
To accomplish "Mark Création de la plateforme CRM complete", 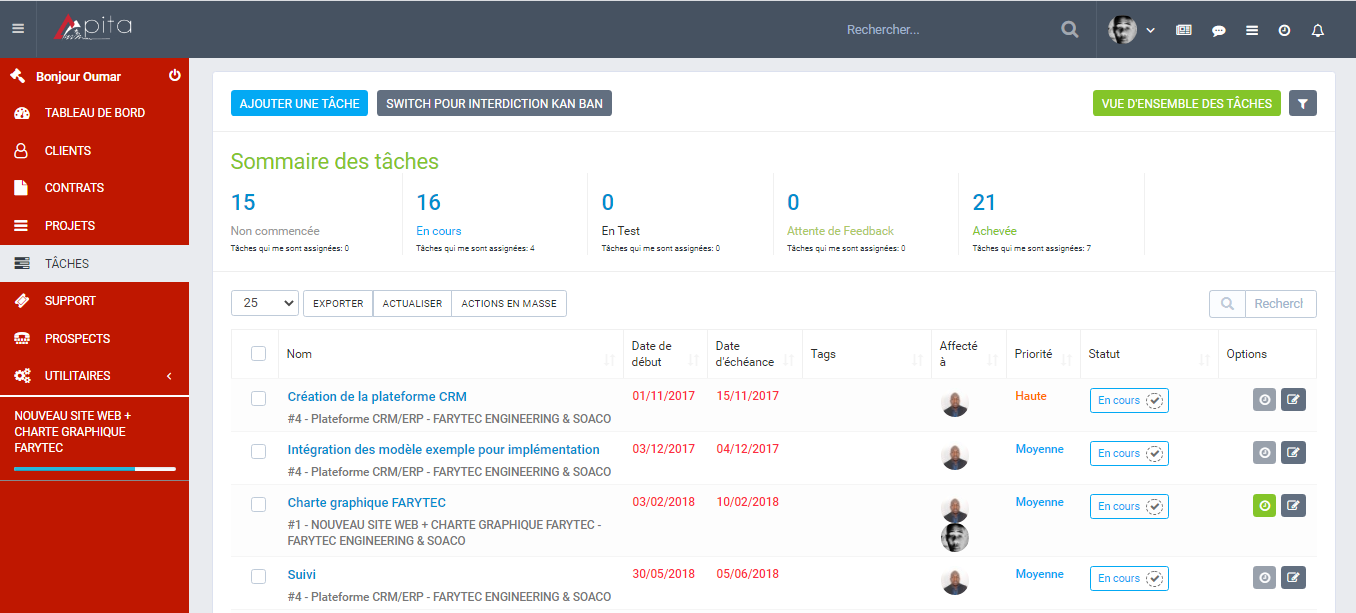I will 1155,401.
